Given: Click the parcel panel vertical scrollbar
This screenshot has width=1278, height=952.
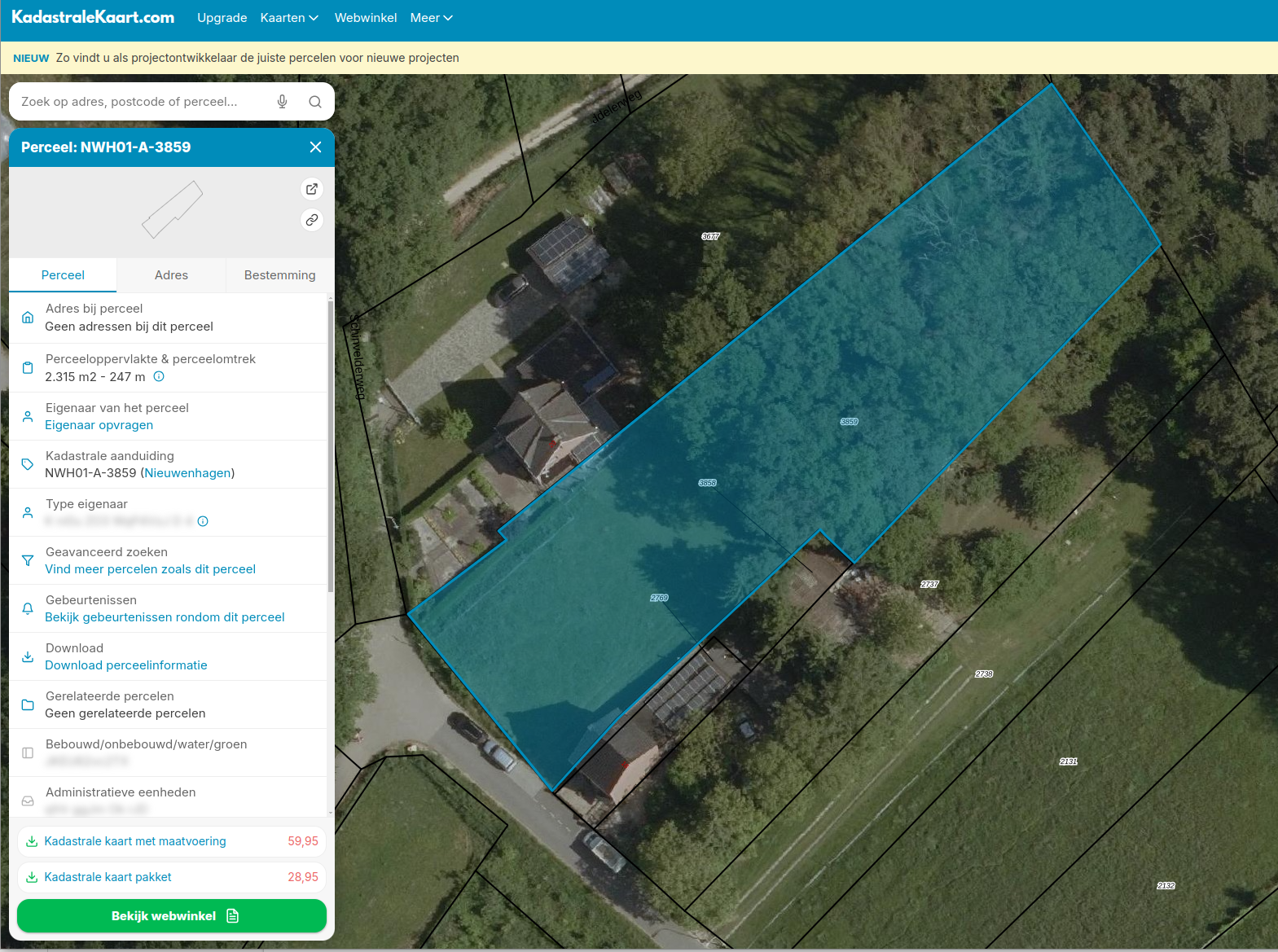Looking at the screenshot, I should click(x=330, y=448).
